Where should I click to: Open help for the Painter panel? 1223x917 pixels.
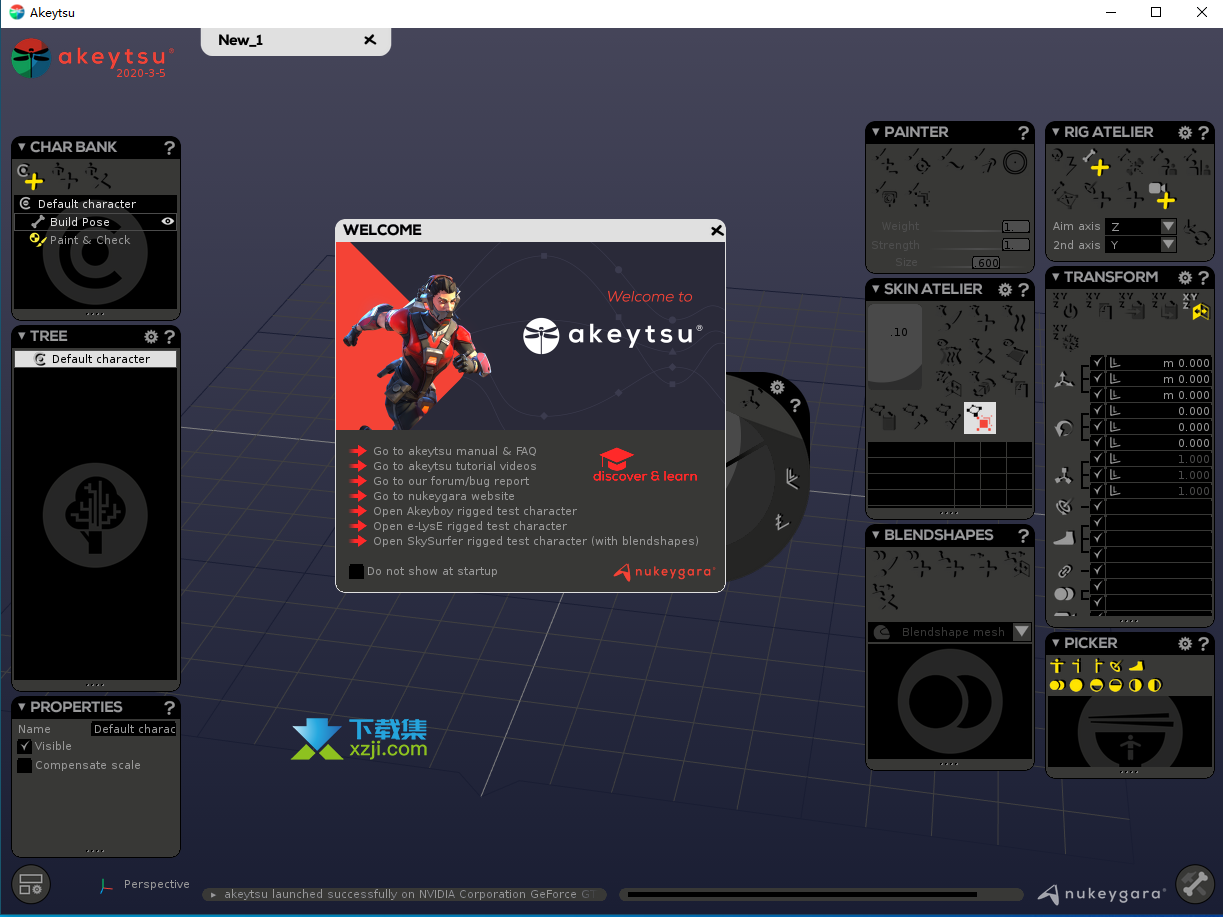click(x=1023, y=132)
